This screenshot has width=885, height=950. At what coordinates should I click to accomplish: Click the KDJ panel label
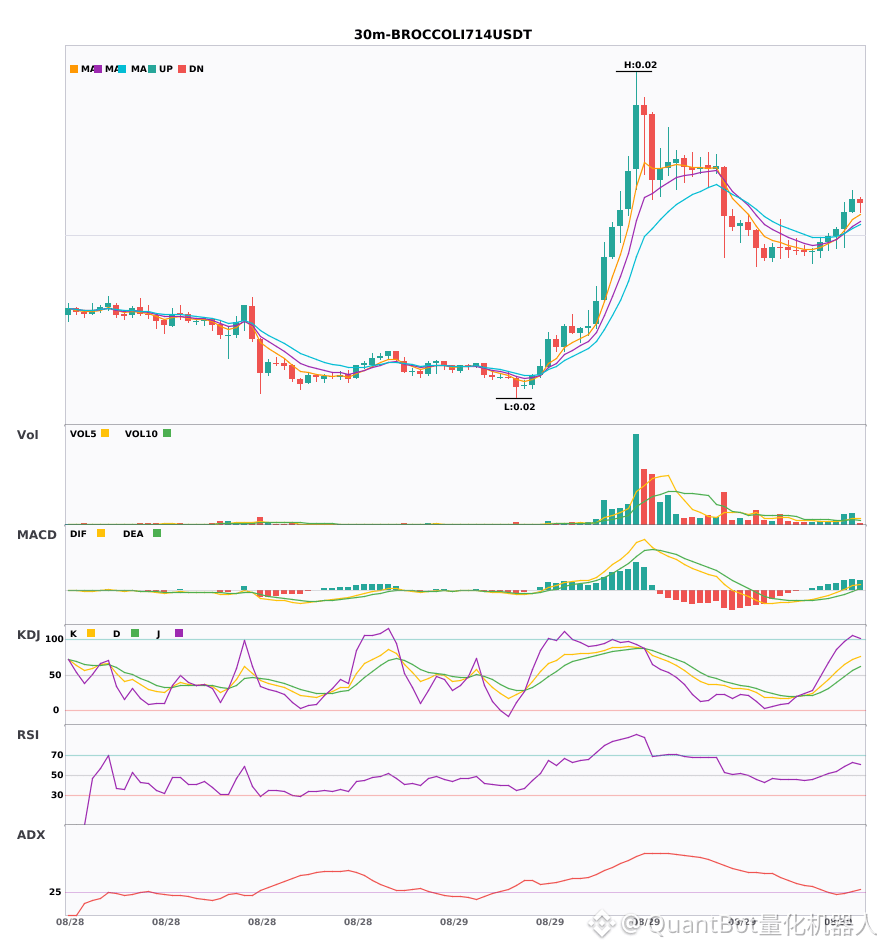click(x=28, y=634)
